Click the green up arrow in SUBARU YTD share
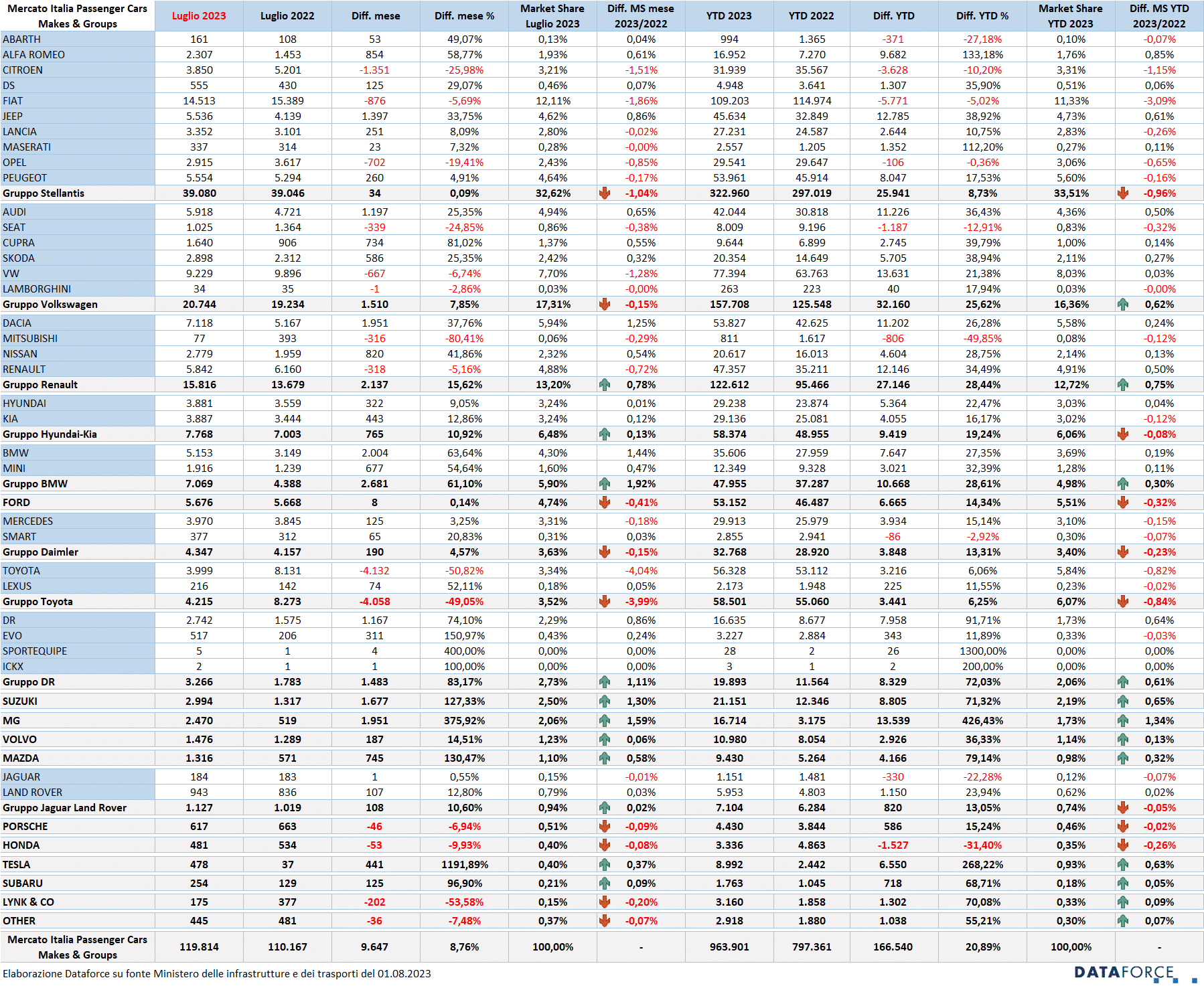Viewport: 1204px width, 986px height. pos(1123,884)
